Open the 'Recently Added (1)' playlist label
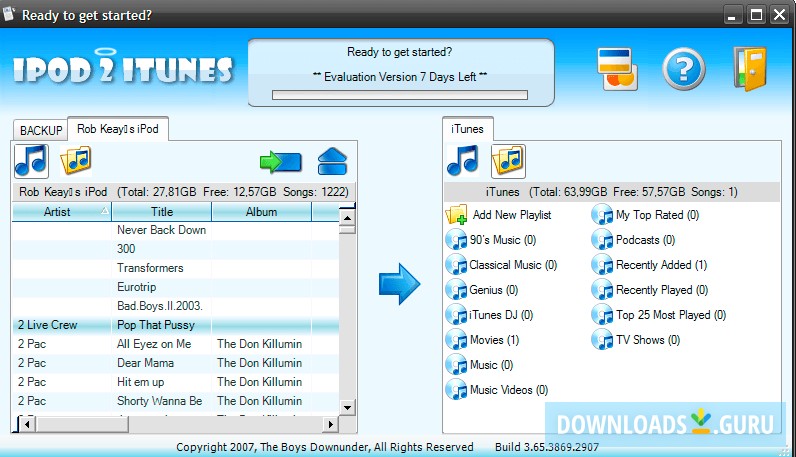 661,265
